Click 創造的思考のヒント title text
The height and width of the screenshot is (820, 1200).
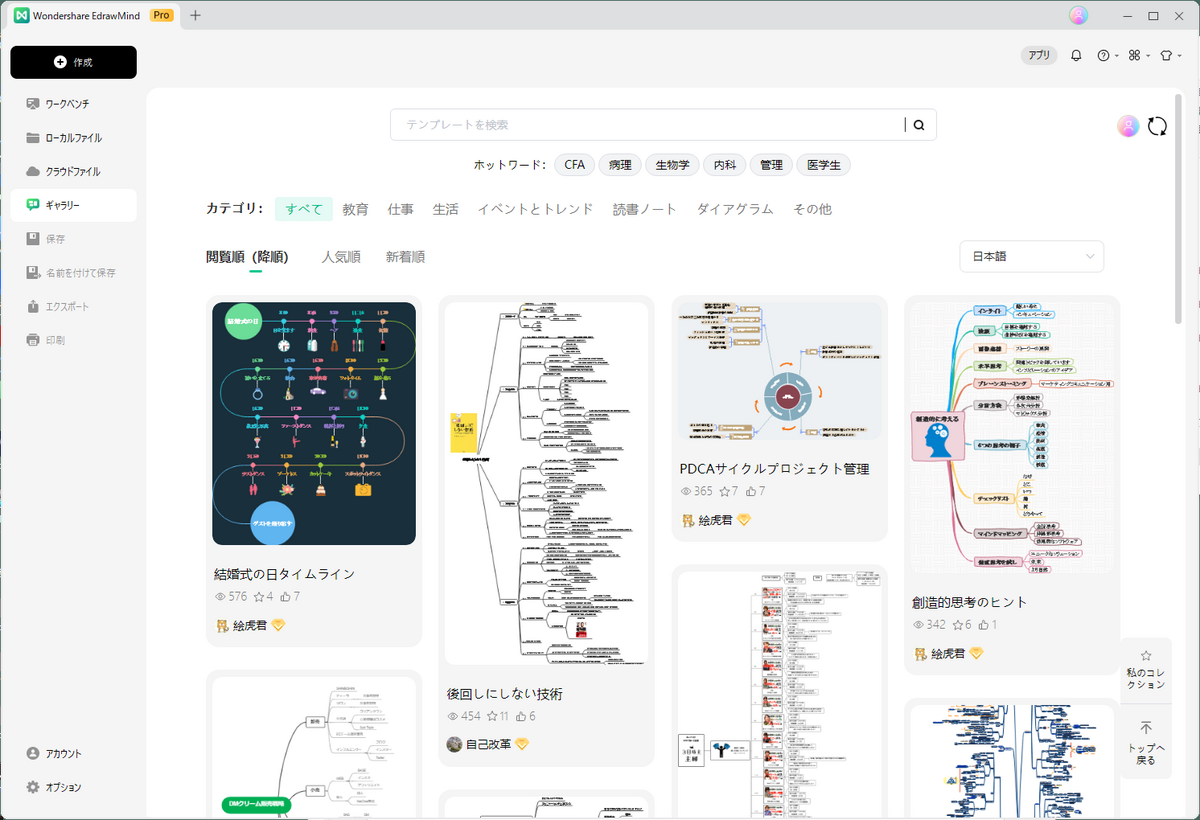[x=970, y=602]
